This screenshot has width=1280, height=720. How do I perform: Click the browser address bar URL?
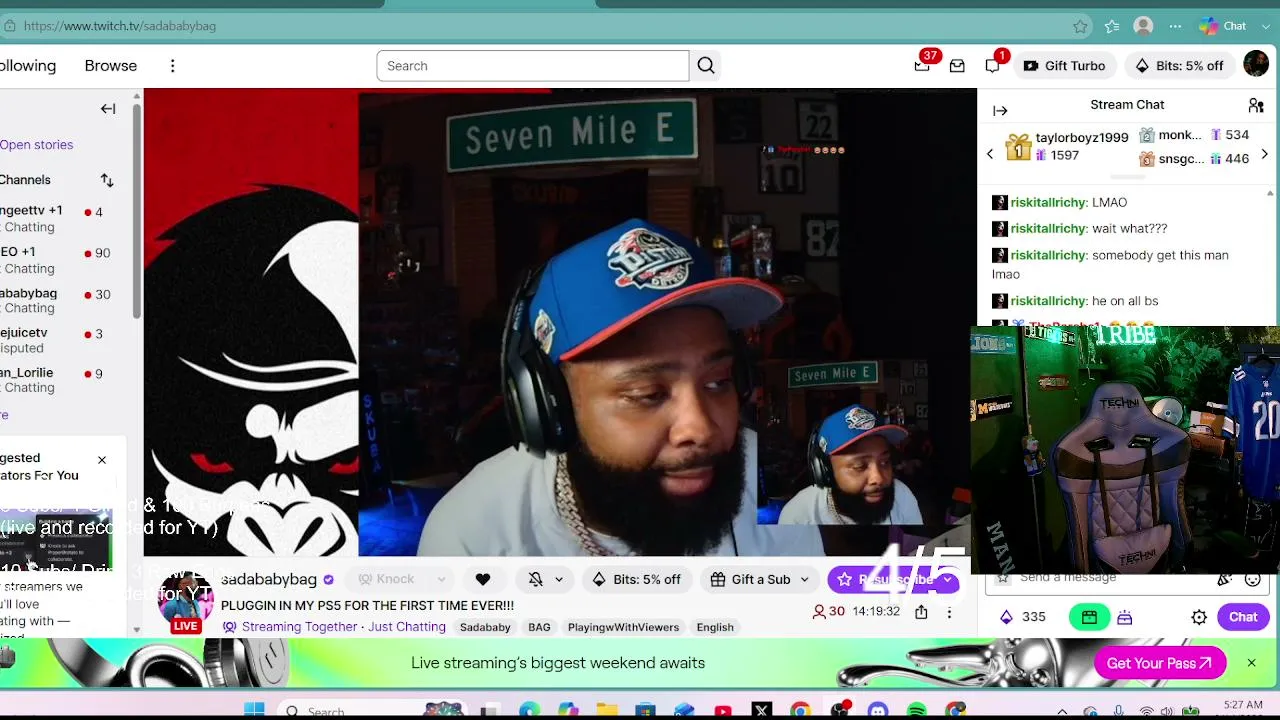tap(120, 26)
